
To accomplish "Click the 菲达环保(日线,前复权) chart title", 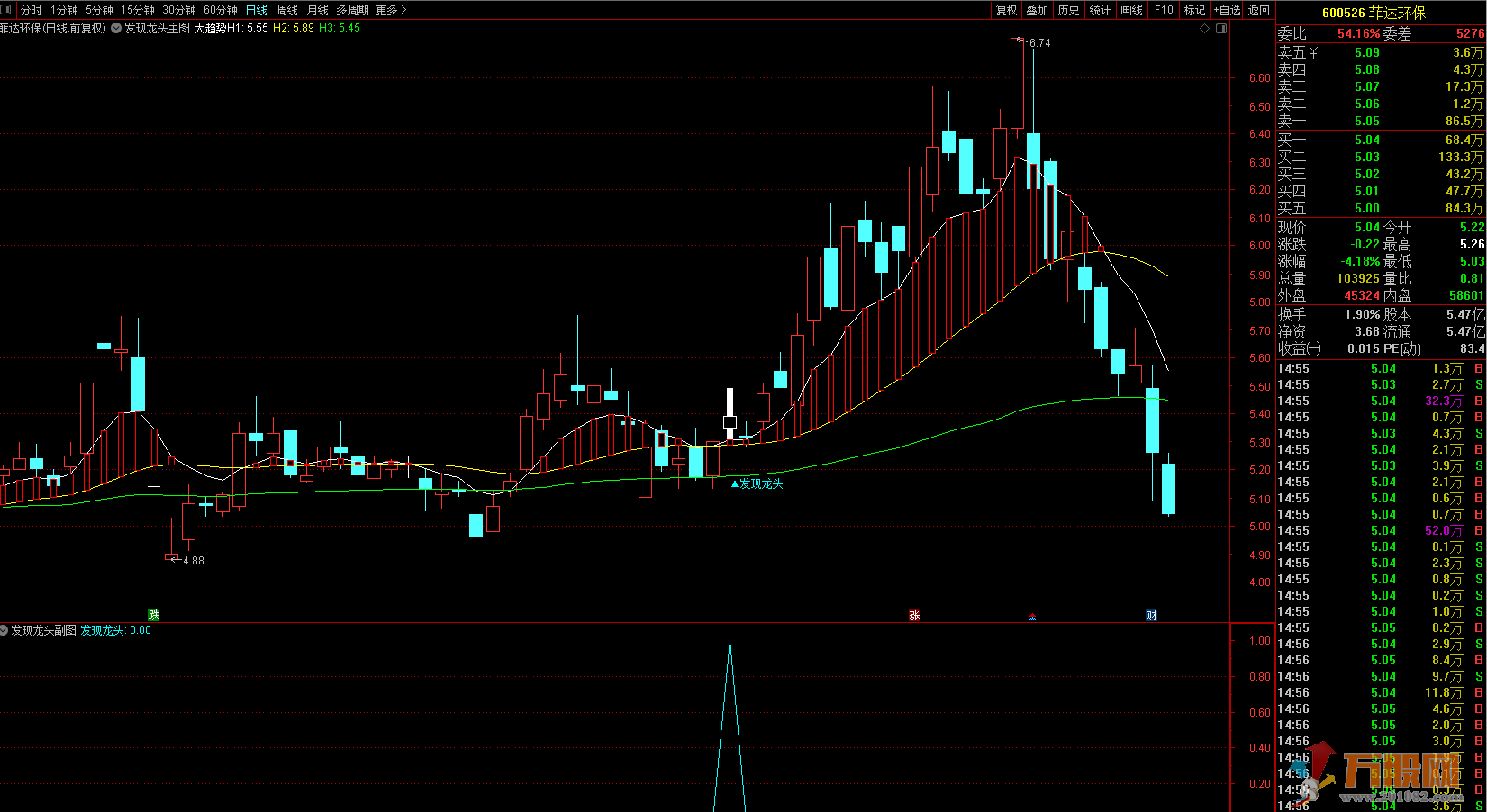I will (x=53, y=28).
